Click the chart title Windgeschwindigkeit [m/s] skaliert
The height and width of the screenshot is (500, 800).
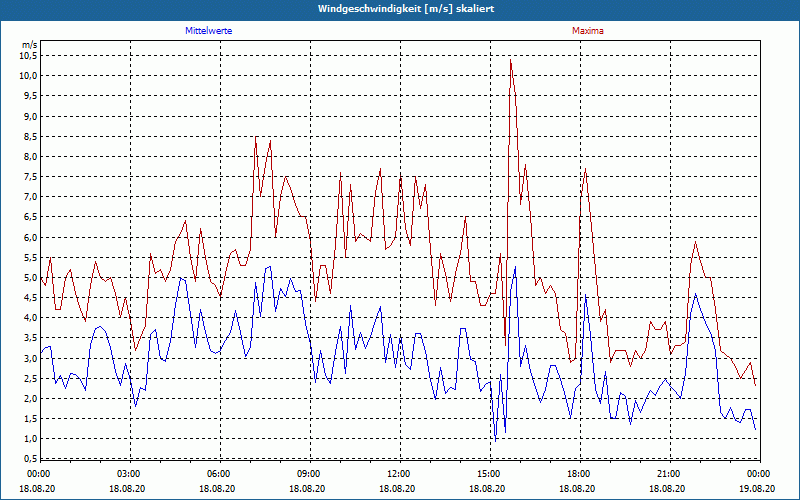pos(406,9)
